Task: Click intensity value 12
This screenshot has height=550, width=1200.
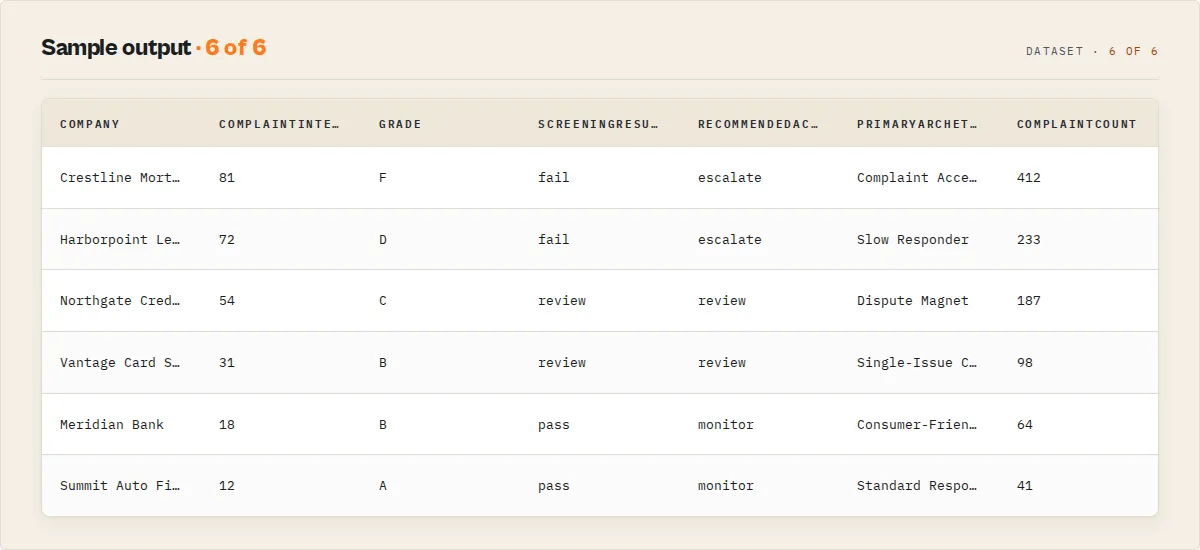Action: point(227,486)
